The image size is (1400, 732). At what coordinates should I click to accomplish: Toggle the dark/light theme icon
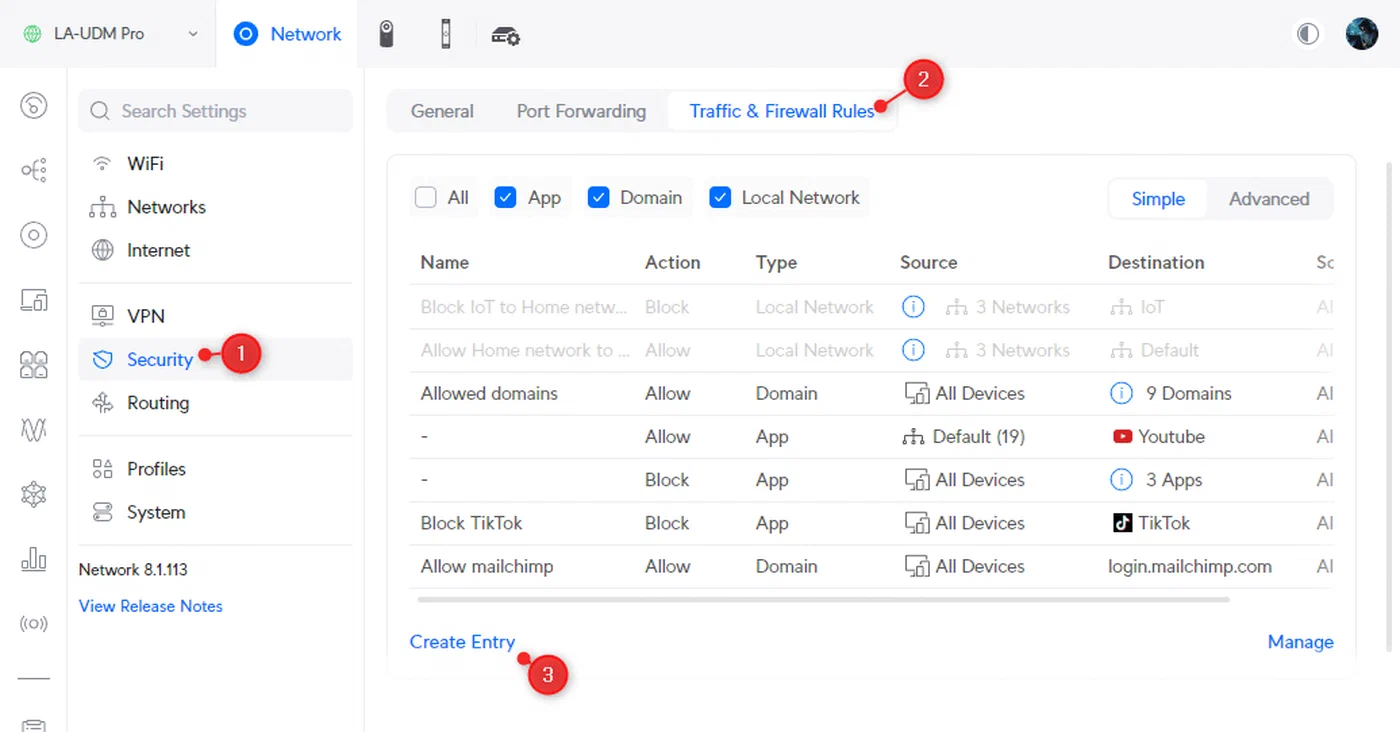tap(1308, 34)
